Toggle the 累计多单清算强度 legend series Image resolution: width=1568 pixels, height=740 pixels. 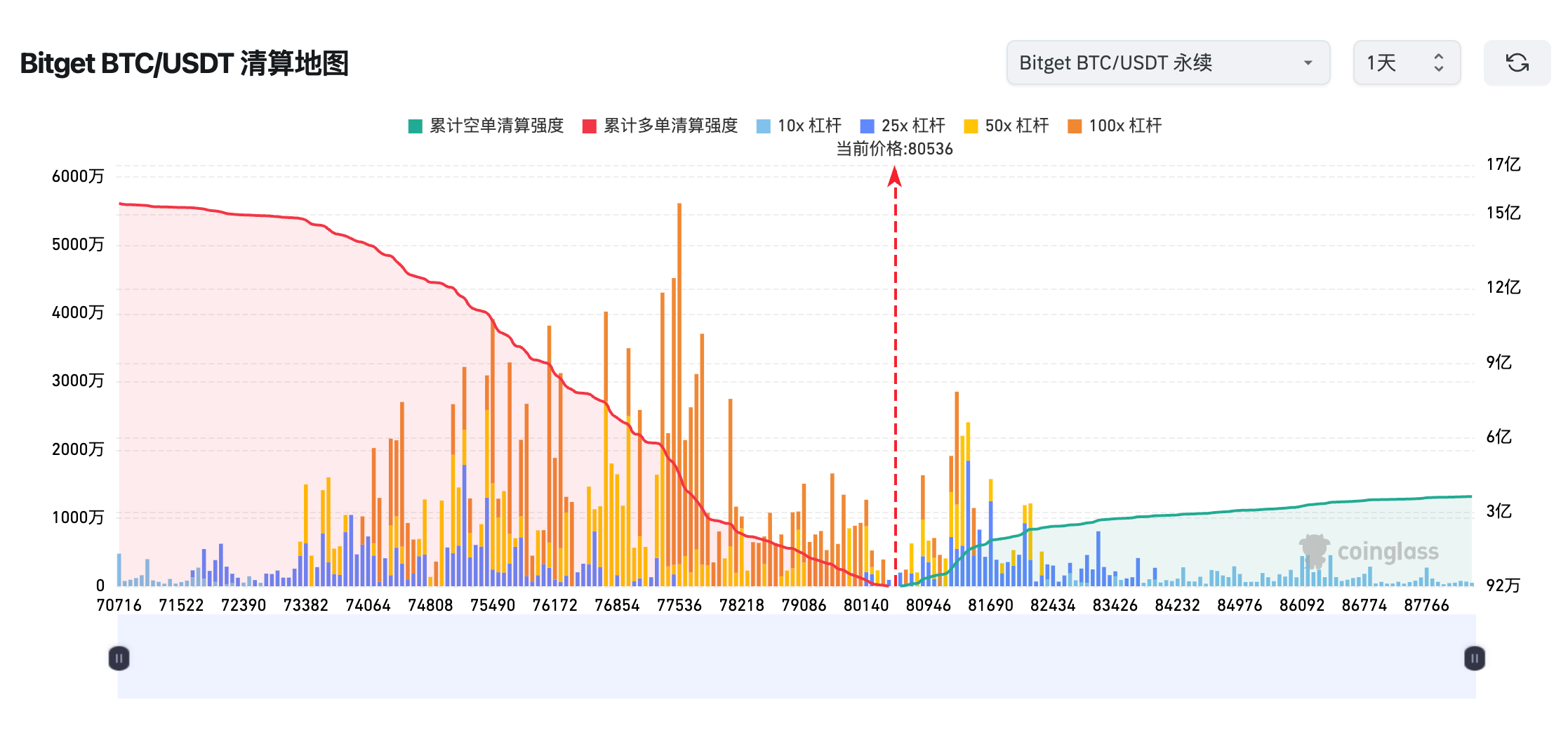click(x=660, y=126)
